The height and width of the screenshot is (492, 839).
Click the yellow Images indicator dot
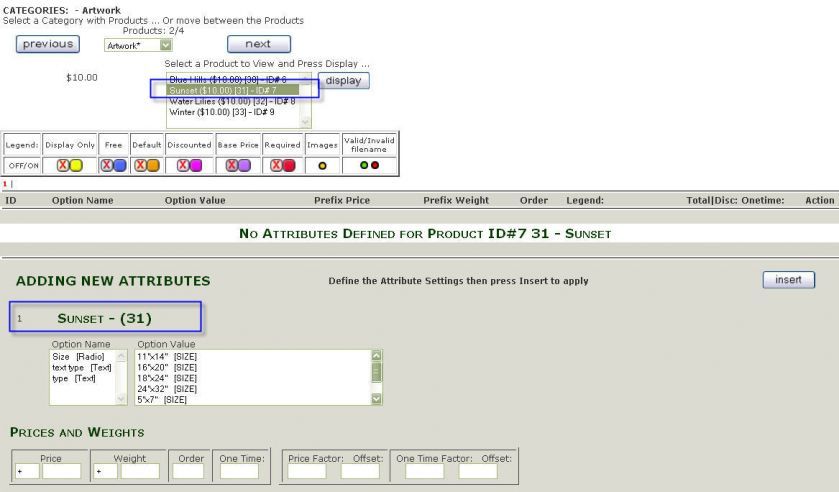321,166
